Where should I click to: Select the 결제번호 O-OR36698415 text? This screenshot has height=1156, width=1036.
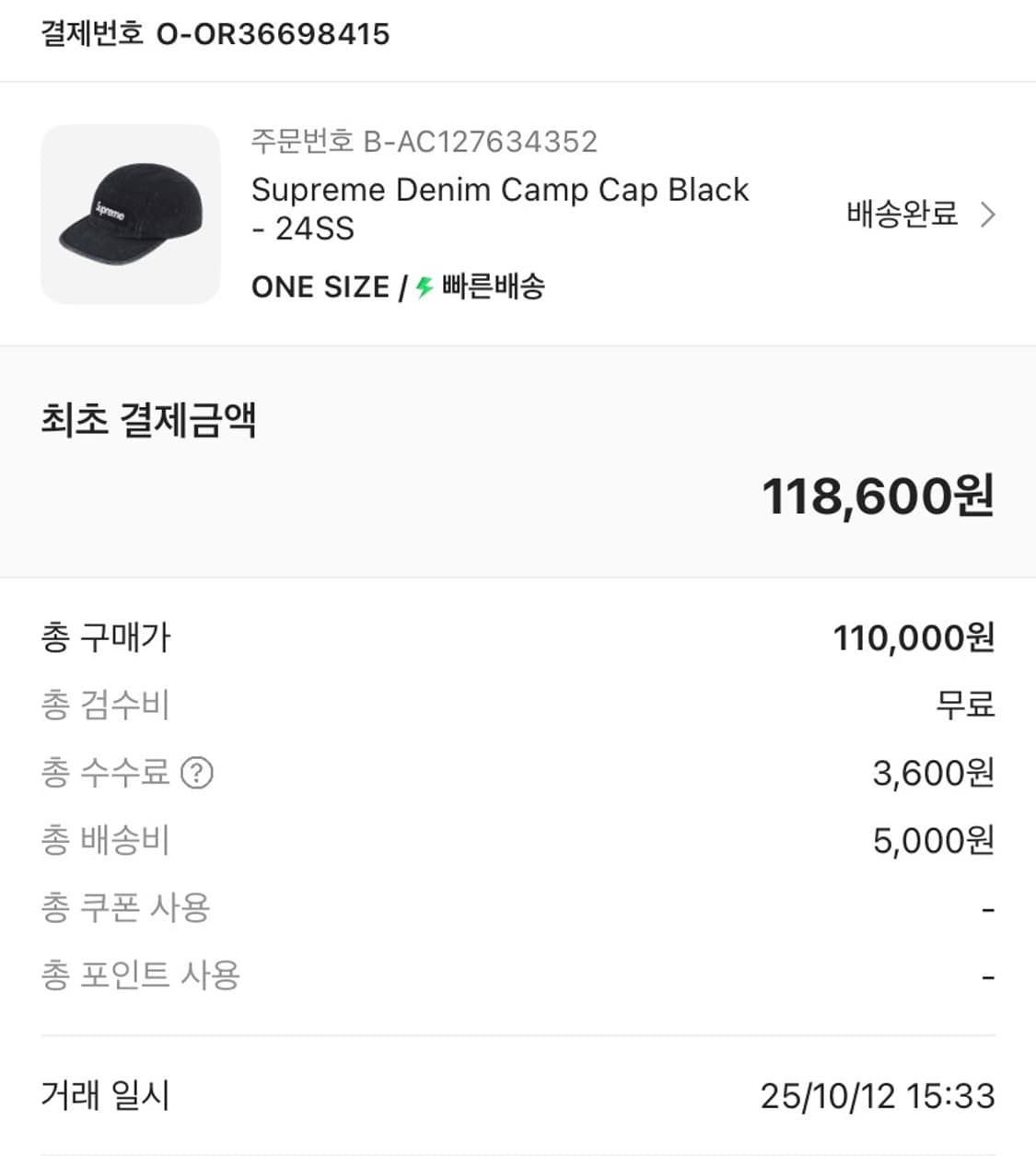point(215,34)
